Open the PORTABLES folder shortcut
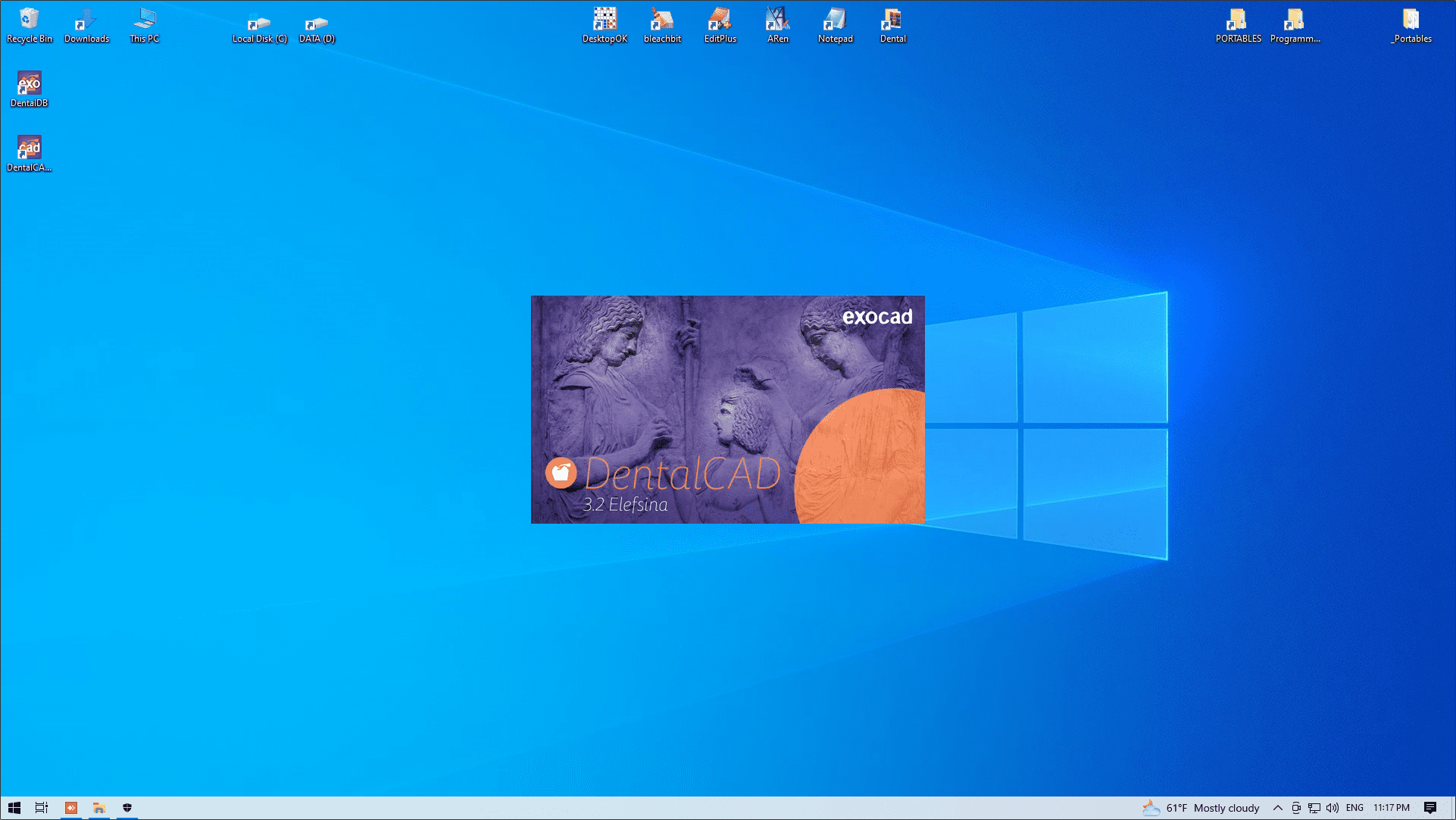 [x=1238, y=20]
